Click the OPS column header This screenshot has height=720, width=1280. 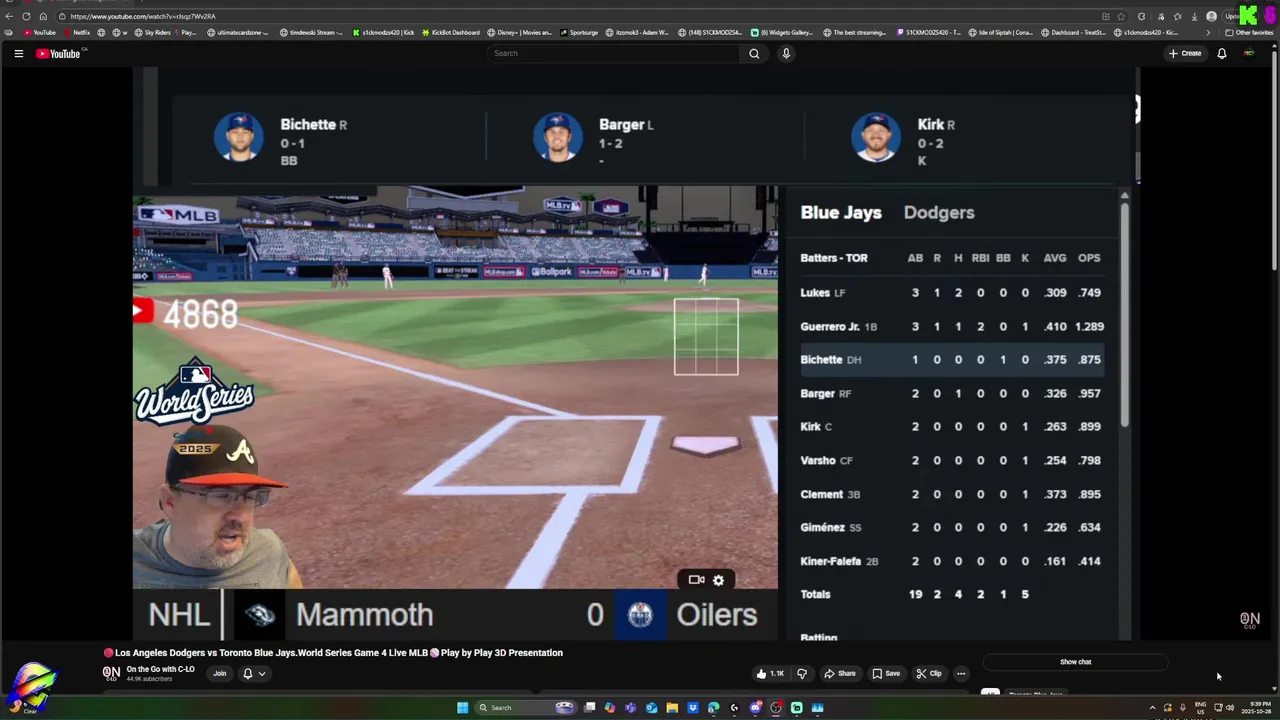coord(1089,258)
